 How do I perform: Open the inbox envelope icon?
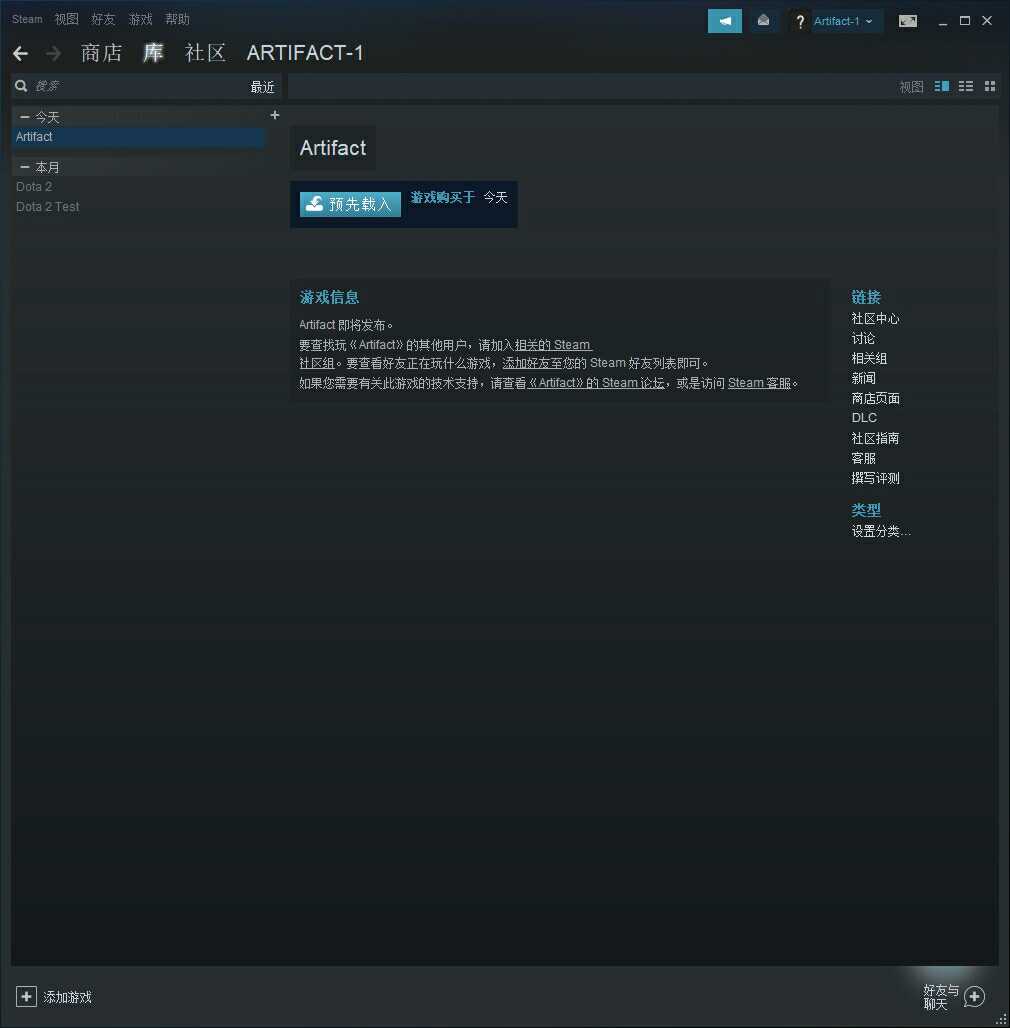click(764, 21)
